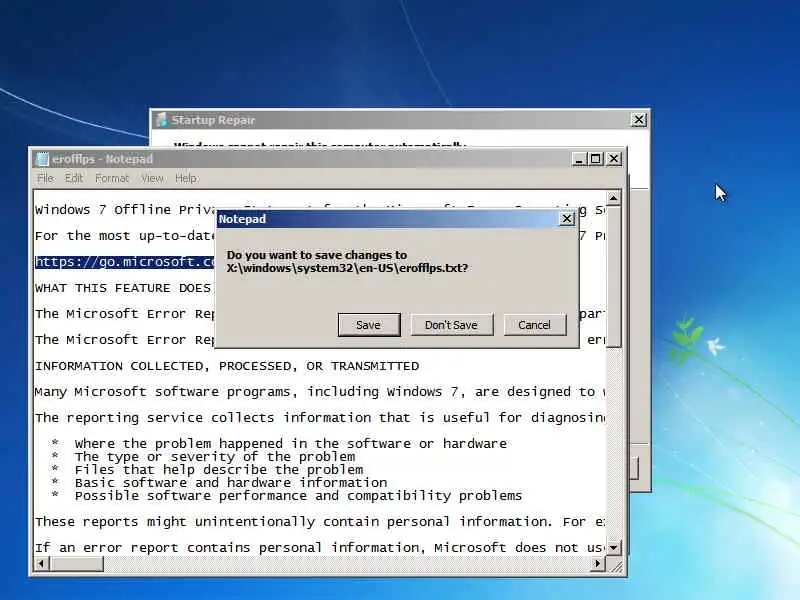Click the line starting 'The reporting service collects'
800x600 pixels.
[320, 418]
